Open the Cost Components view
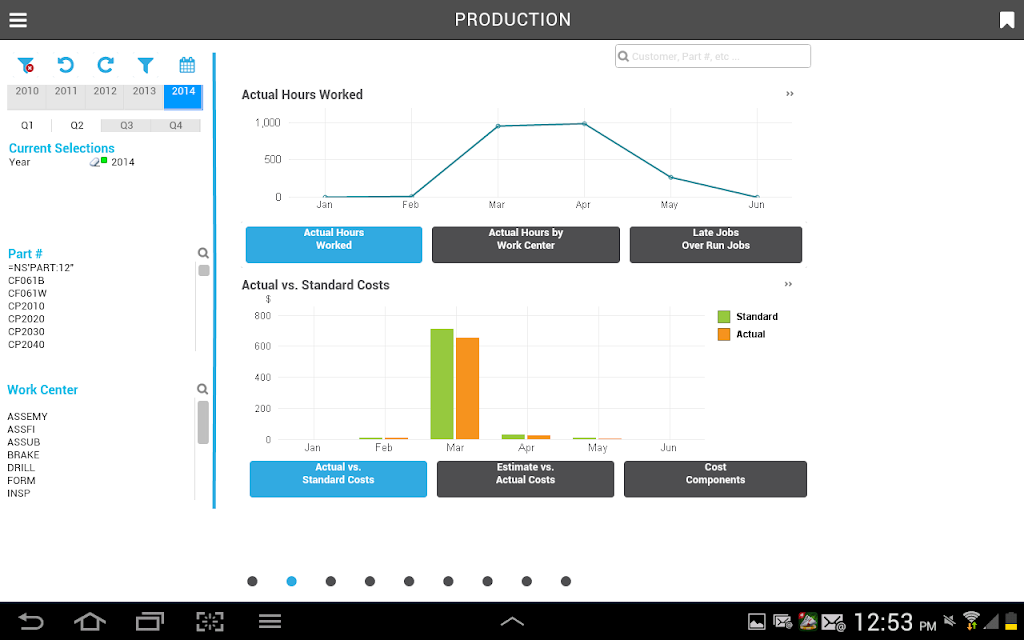Viewport: 1024px width, 640px height. 715,479
